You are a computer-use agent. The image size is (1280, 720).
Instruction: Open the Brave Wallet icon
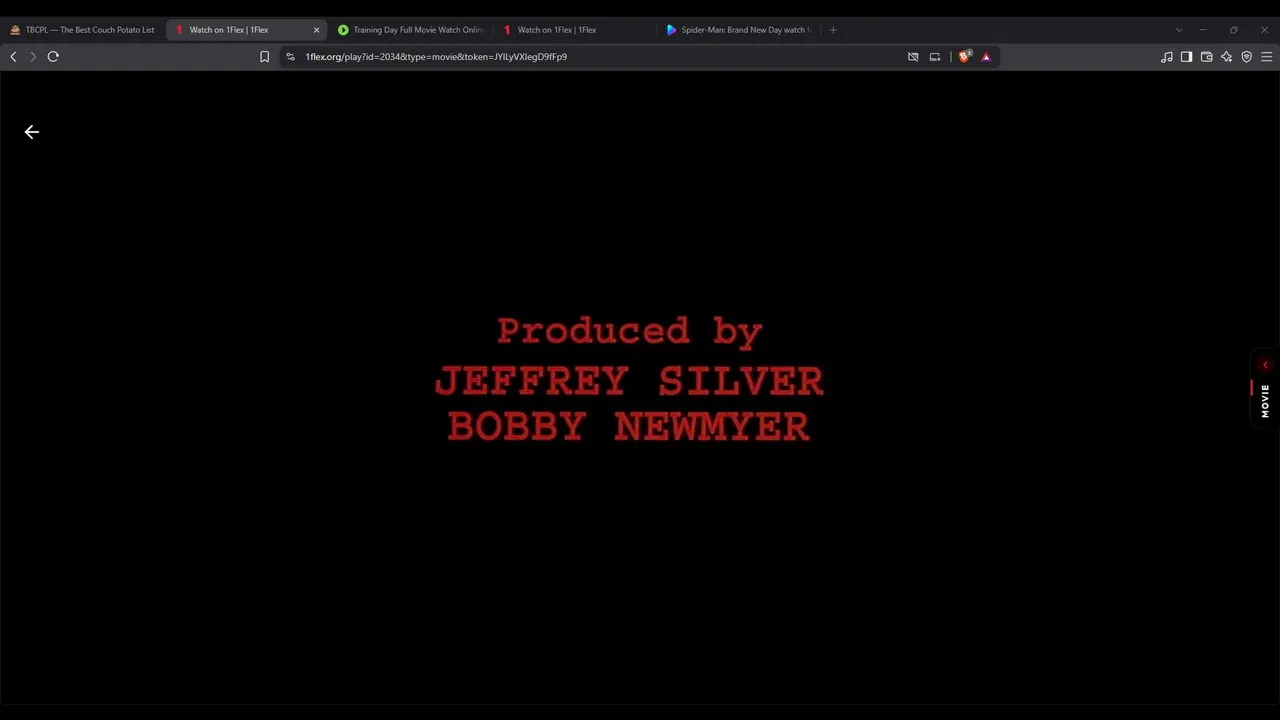point(1206,57)
